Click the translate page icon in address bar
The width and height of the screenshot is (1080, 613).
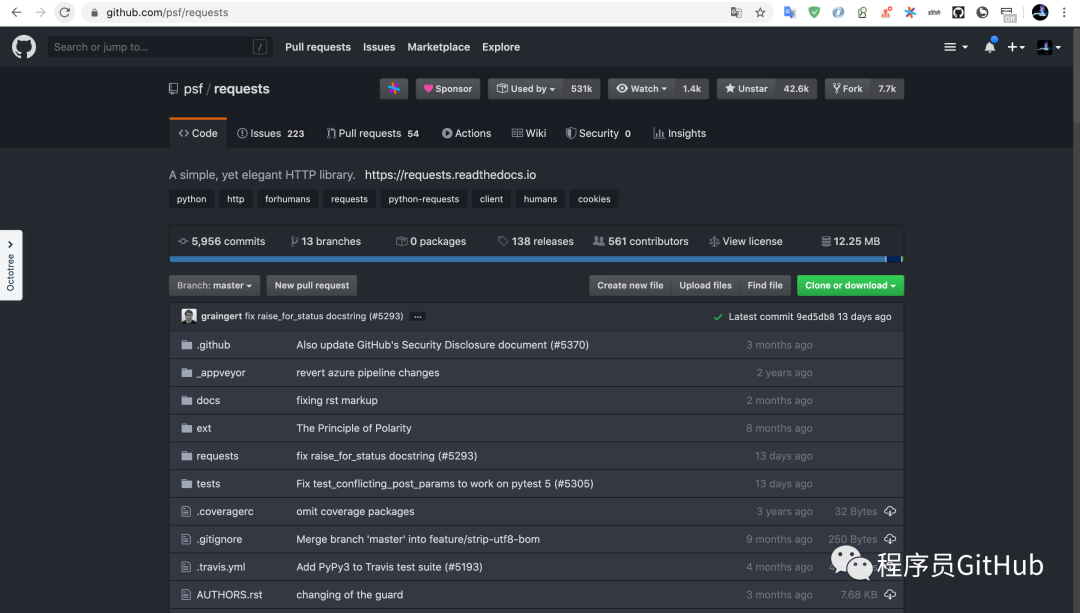point(736,12)
